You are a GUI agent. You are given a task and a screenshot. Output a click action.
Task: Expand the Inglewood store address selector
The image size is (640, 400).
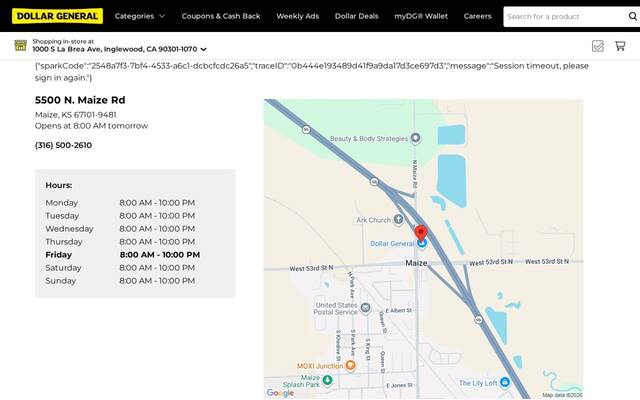click(x=120, y=49)
